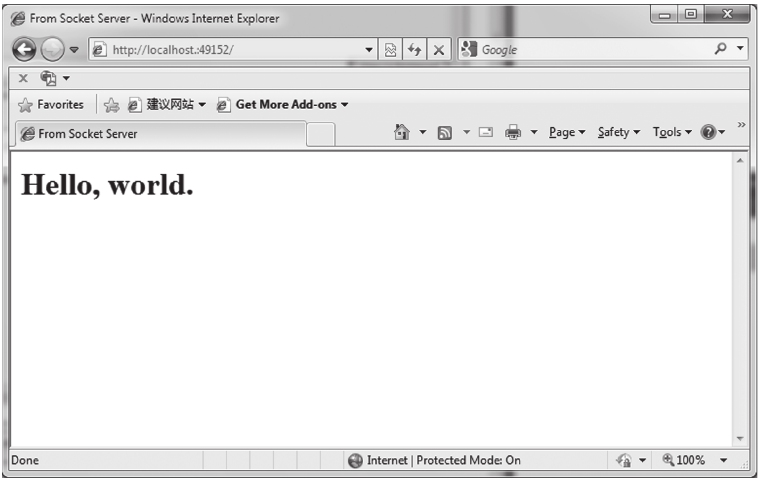Open the Page menu
This screenshot has width=761, height=481.
tap(567, 132)
